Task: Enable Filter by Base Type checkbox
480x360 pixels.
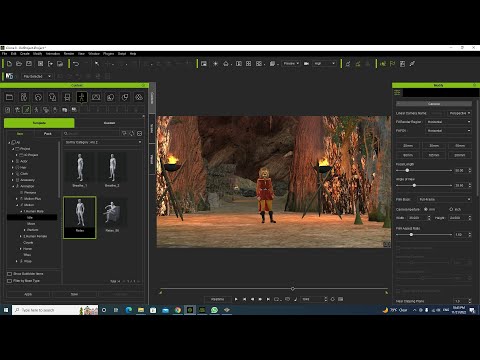Action: (x=10, y=281)
